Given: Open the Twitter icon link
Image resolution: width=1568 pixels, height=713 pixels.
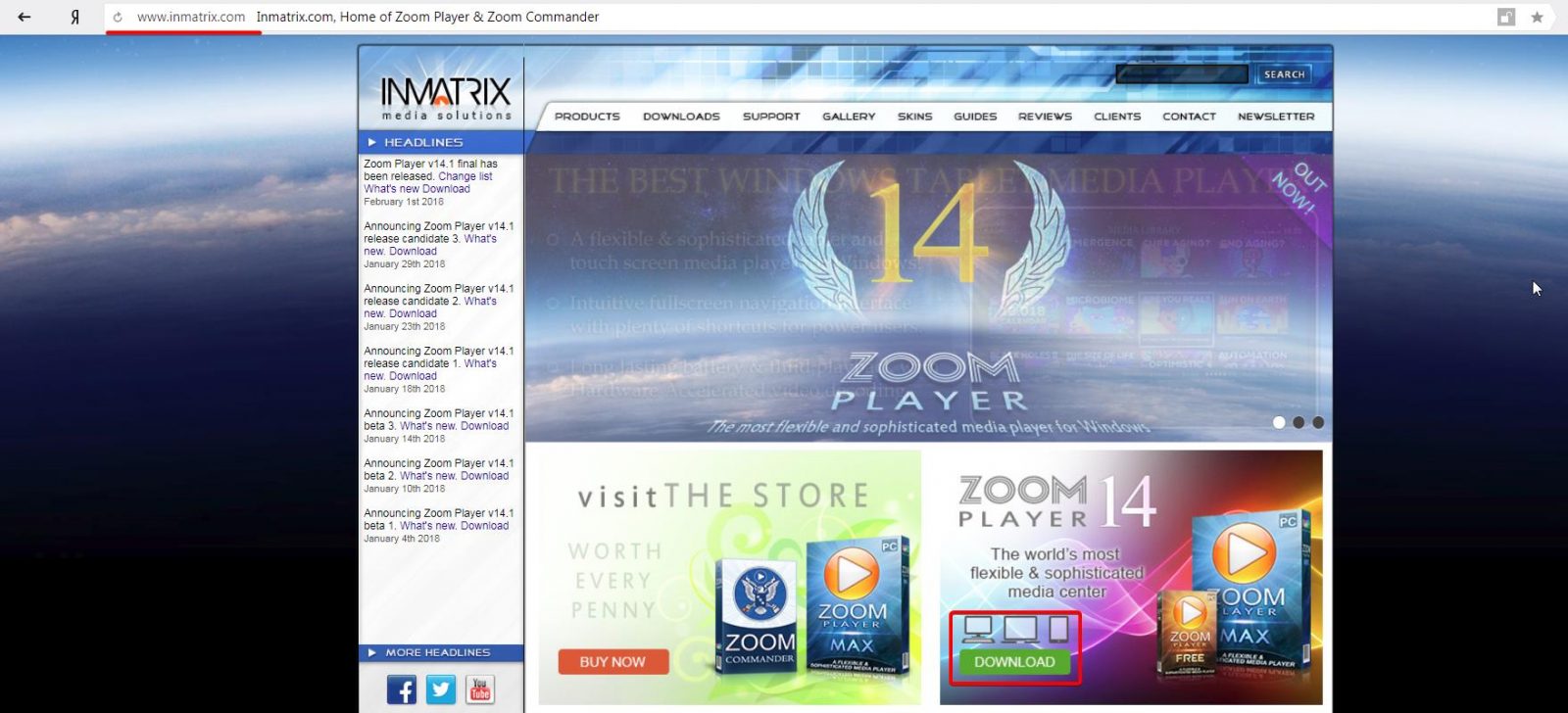Looking at the screenshot, I should (x=441, y=689).
